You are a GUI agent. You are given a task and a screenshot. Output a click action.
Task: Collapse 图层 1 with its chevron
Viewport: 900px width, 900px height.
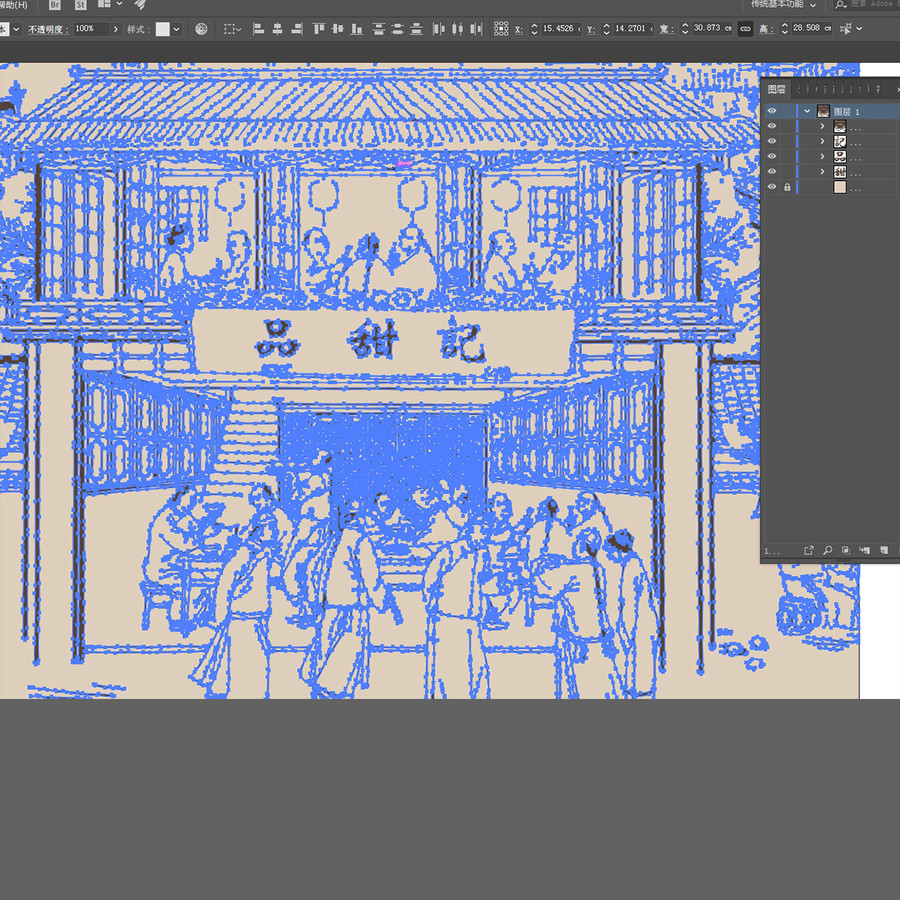tap(807, 111)
